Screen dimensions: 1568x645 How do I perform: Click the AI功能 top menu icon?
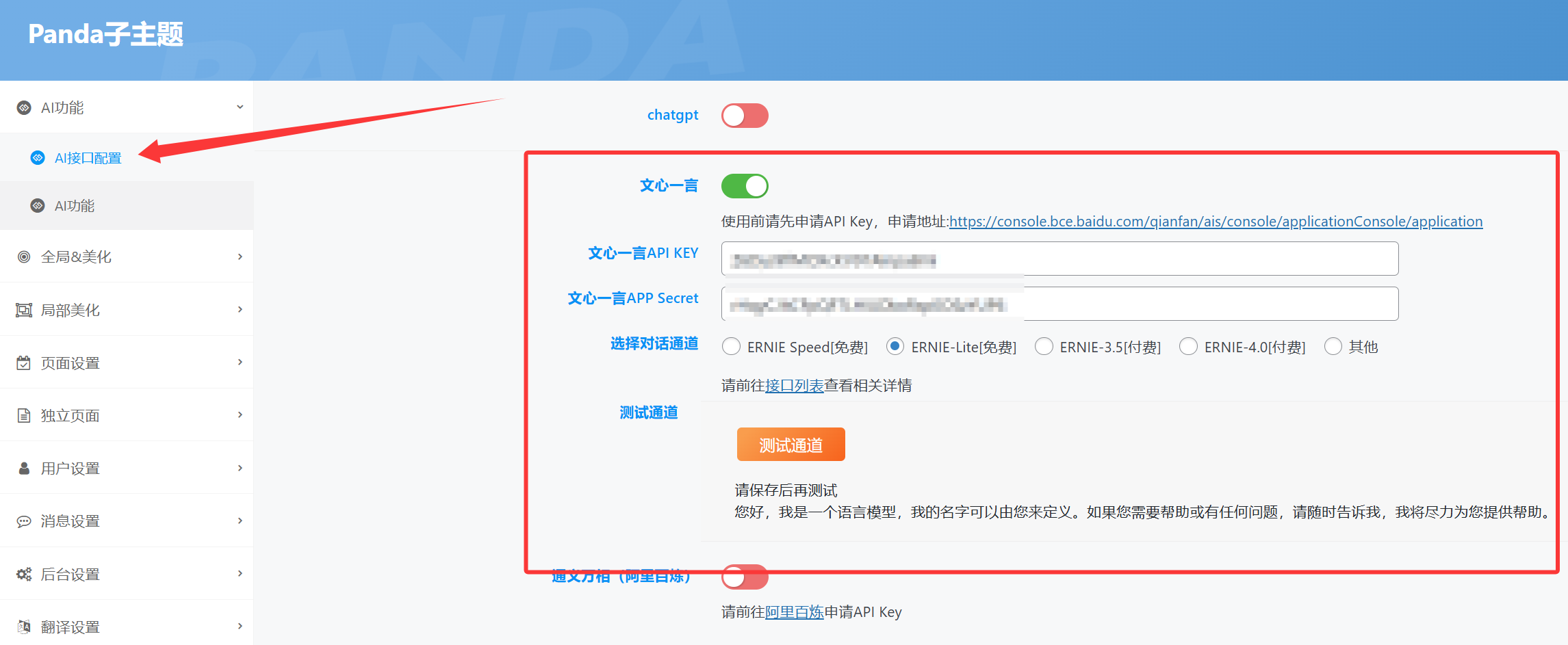pyautogui.click(x=24, y=107)
